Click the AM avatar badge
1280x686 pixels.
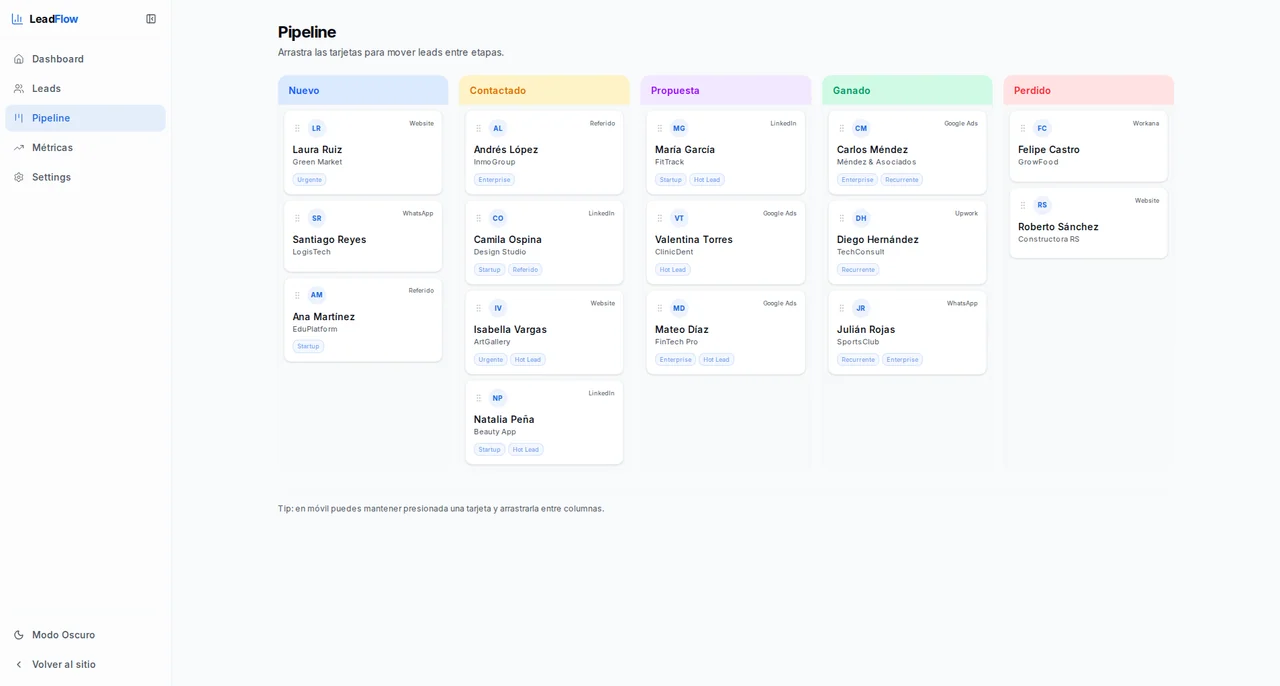pos(316,295)
